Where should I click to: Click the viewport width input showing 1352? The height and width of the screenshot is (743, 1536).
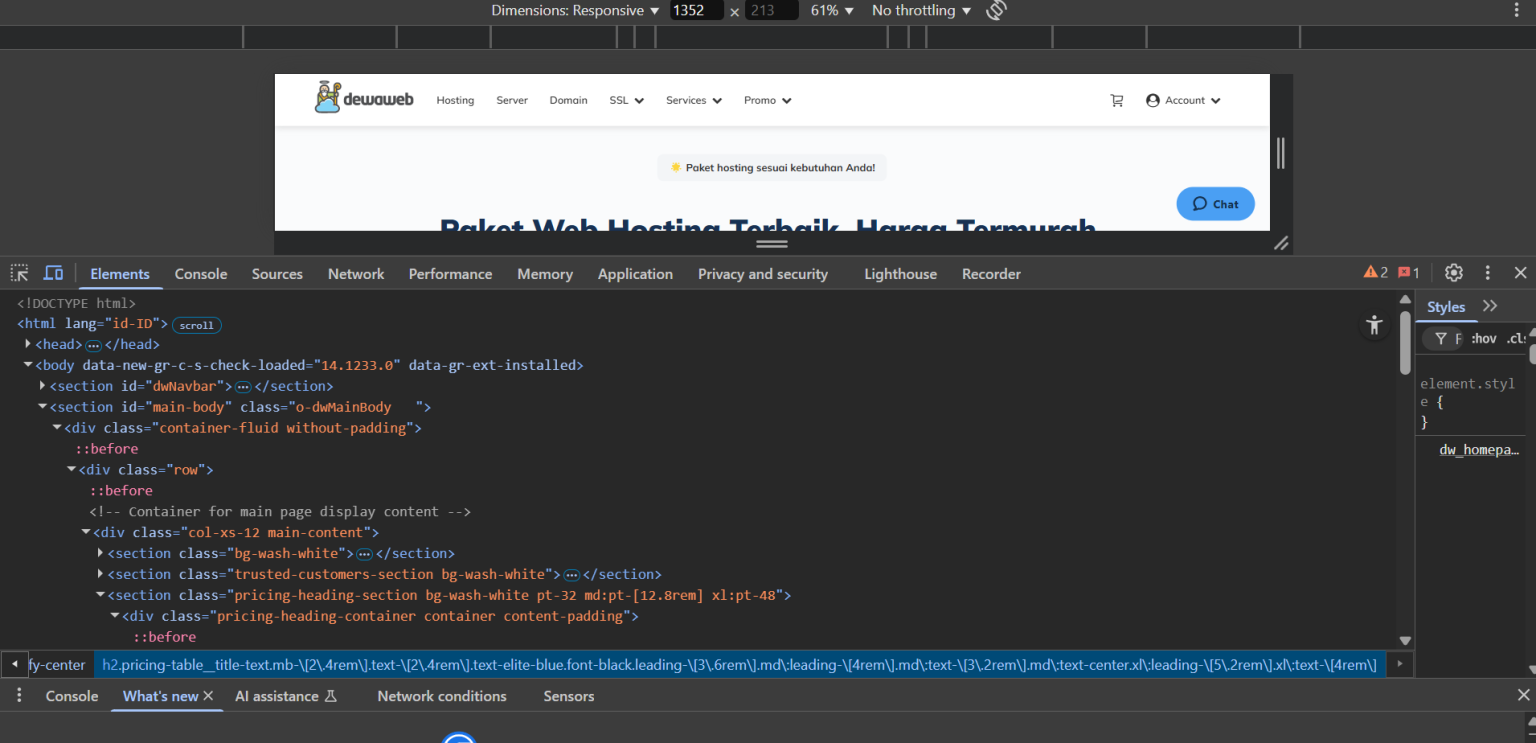pos(696,11)
